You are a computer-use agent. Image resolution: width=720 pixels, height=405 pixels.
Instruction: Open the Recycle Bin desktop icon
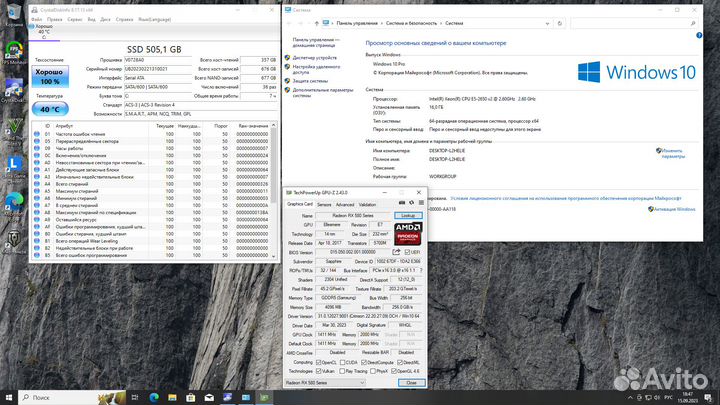[x=14, y=15]
